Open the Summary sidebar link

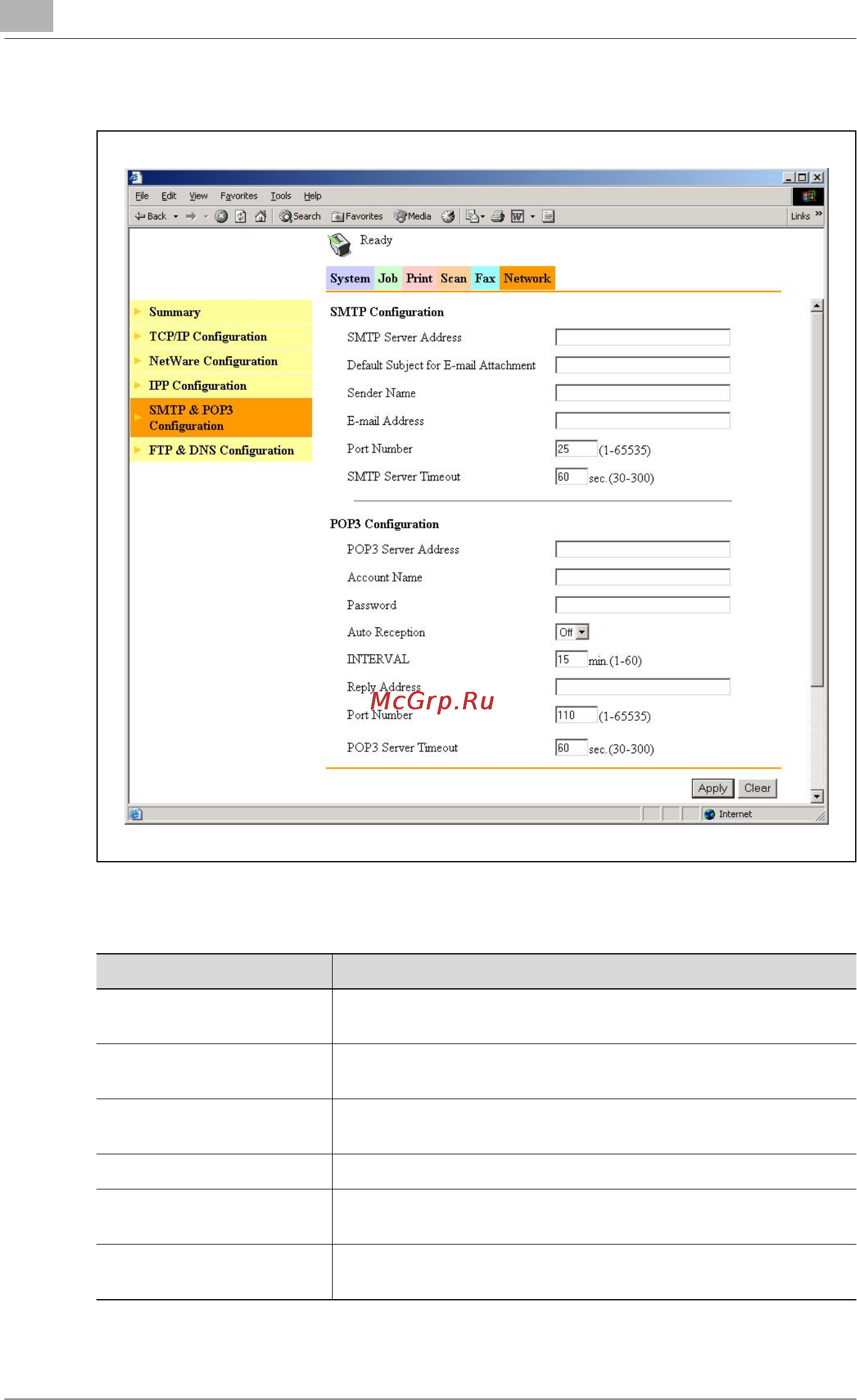pyautogui.click(x=221, y=311)
